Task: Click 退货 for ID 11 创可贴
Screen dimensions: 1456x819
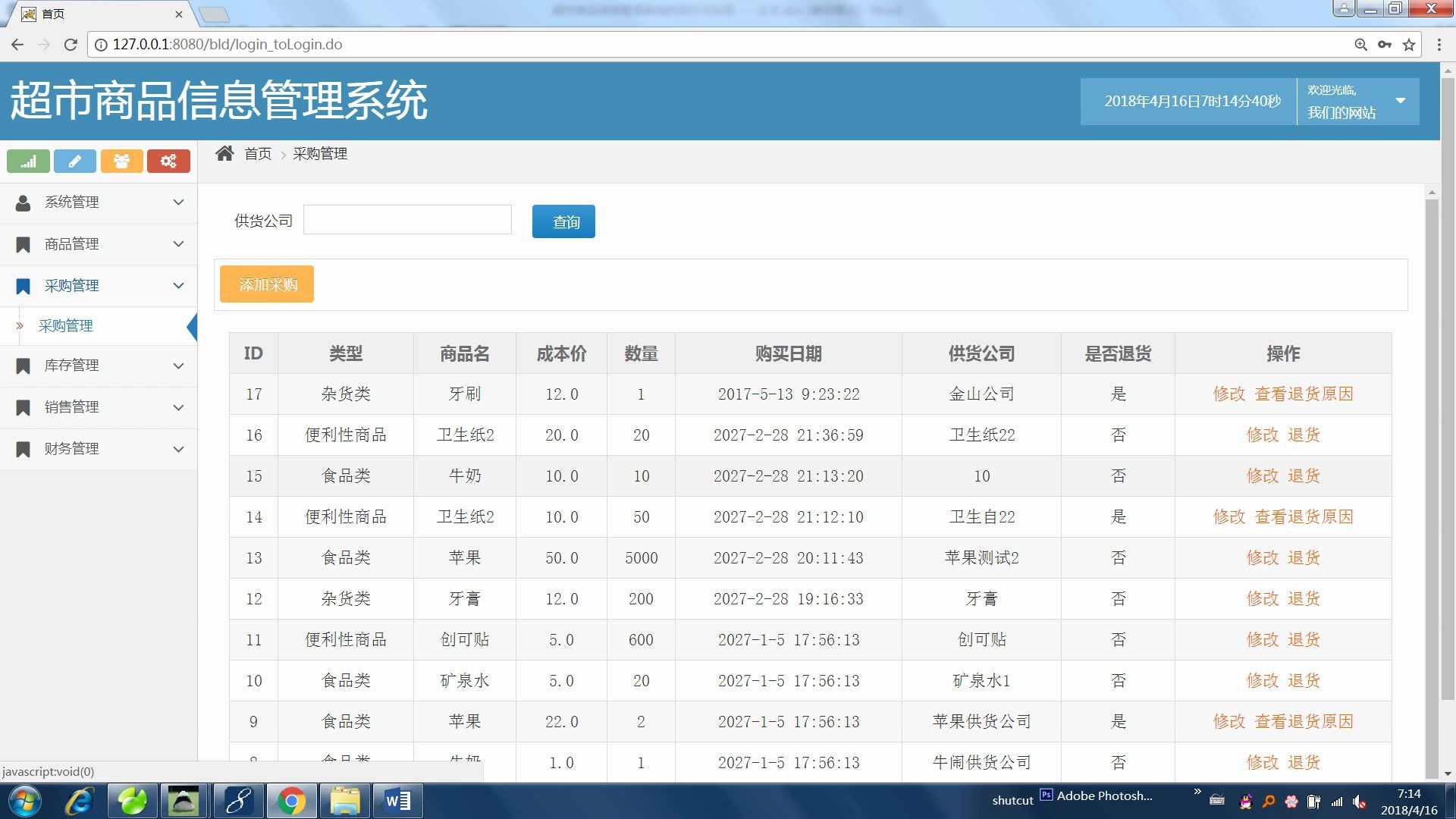Action: (x=1304, y=639)
